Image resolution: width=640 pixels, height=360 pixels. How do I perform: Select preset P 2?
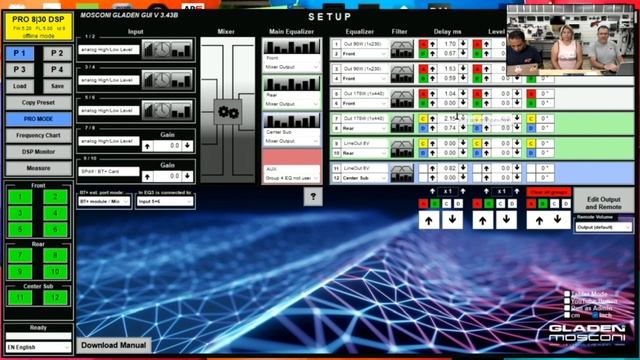point(57,53)
